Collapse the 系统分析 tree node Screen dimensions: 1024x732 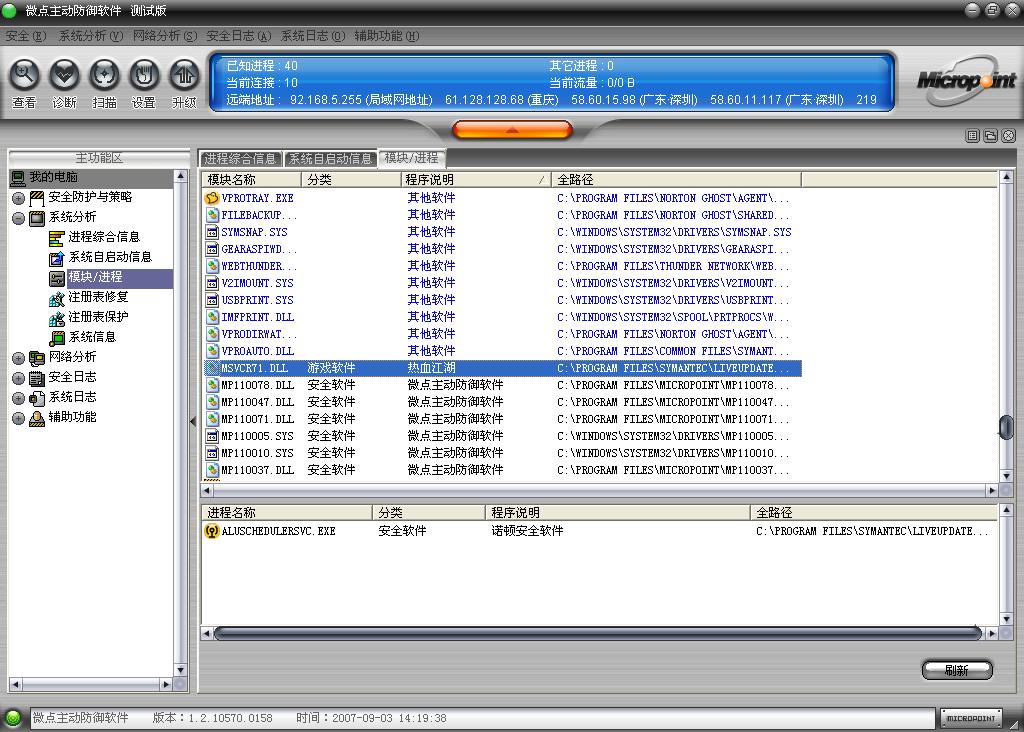point(18,218)
